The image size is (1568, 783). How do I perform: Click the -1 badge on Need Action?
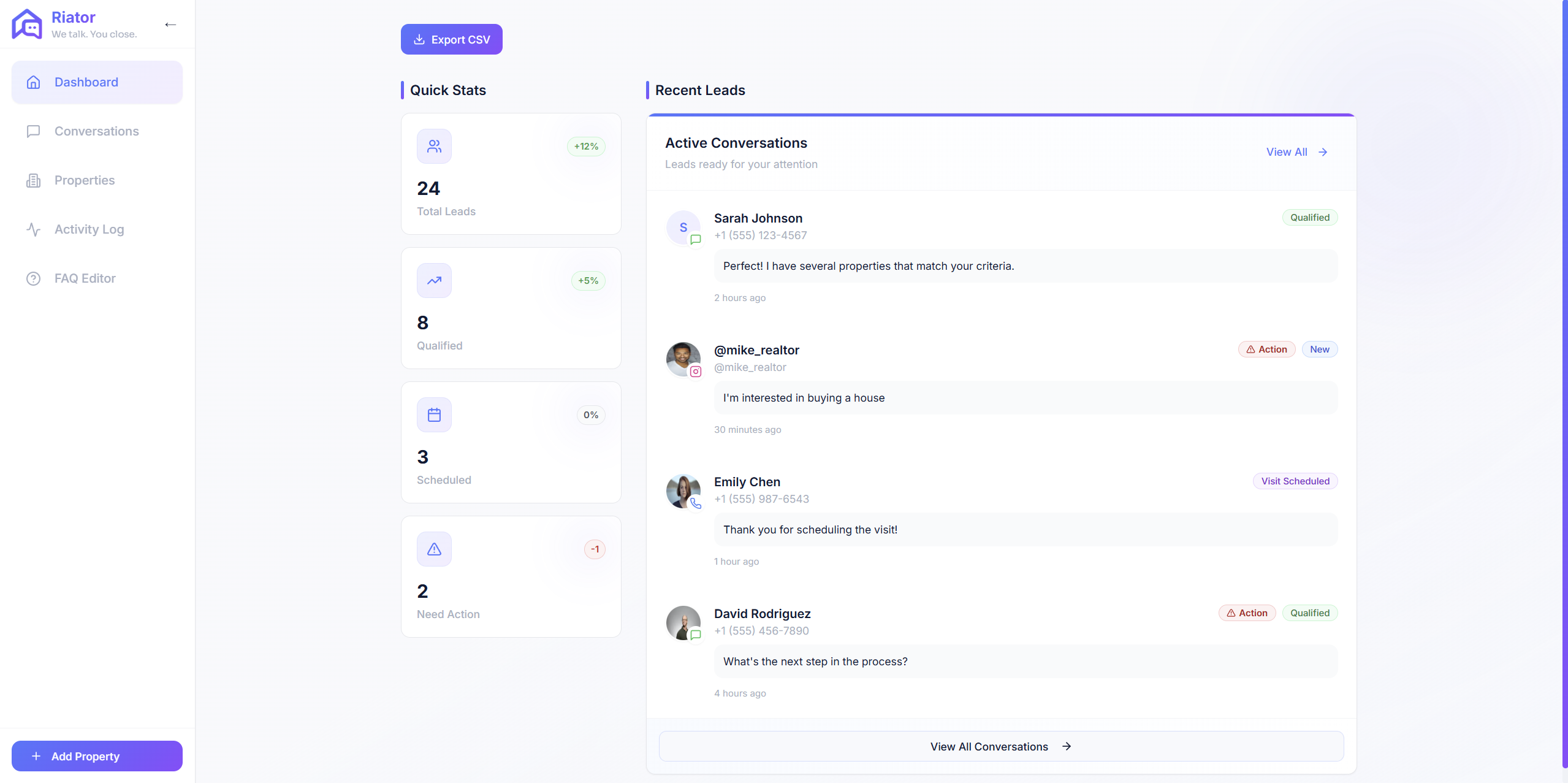595,549
